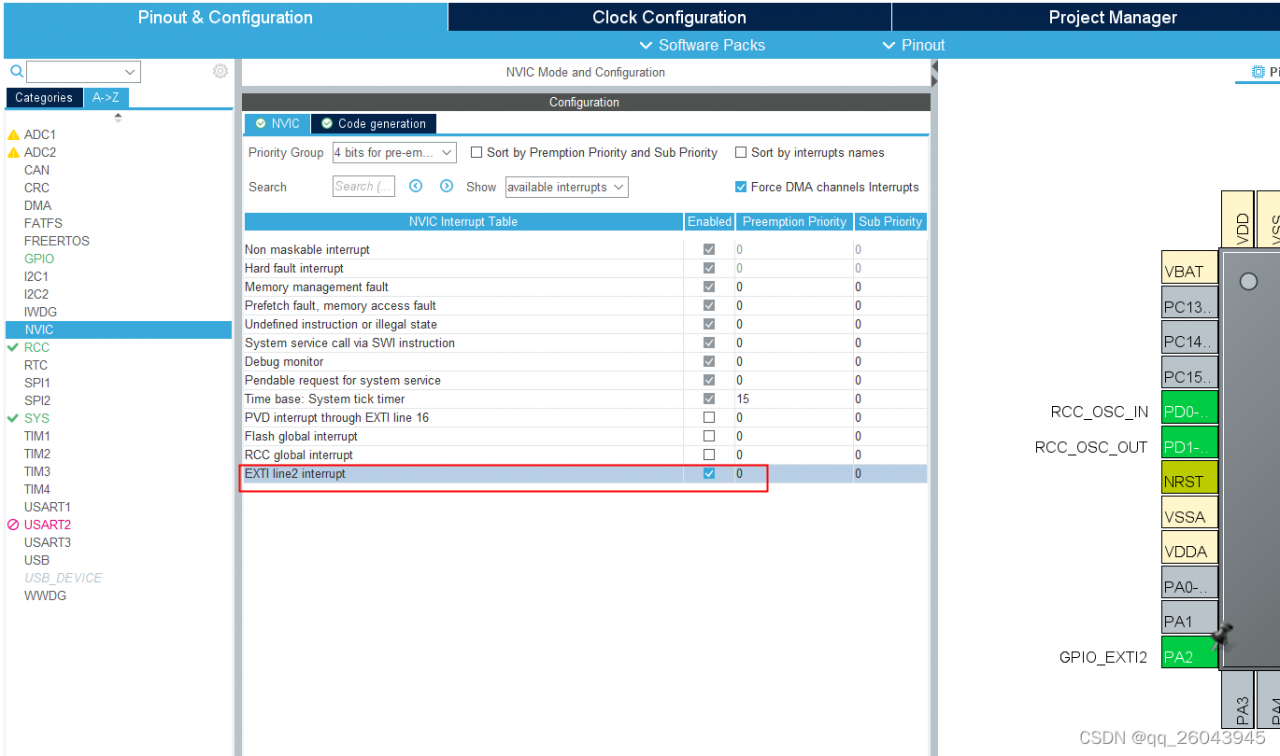Select WWDG in the peripheral list

pyautogui.click(x=45, y=596)
